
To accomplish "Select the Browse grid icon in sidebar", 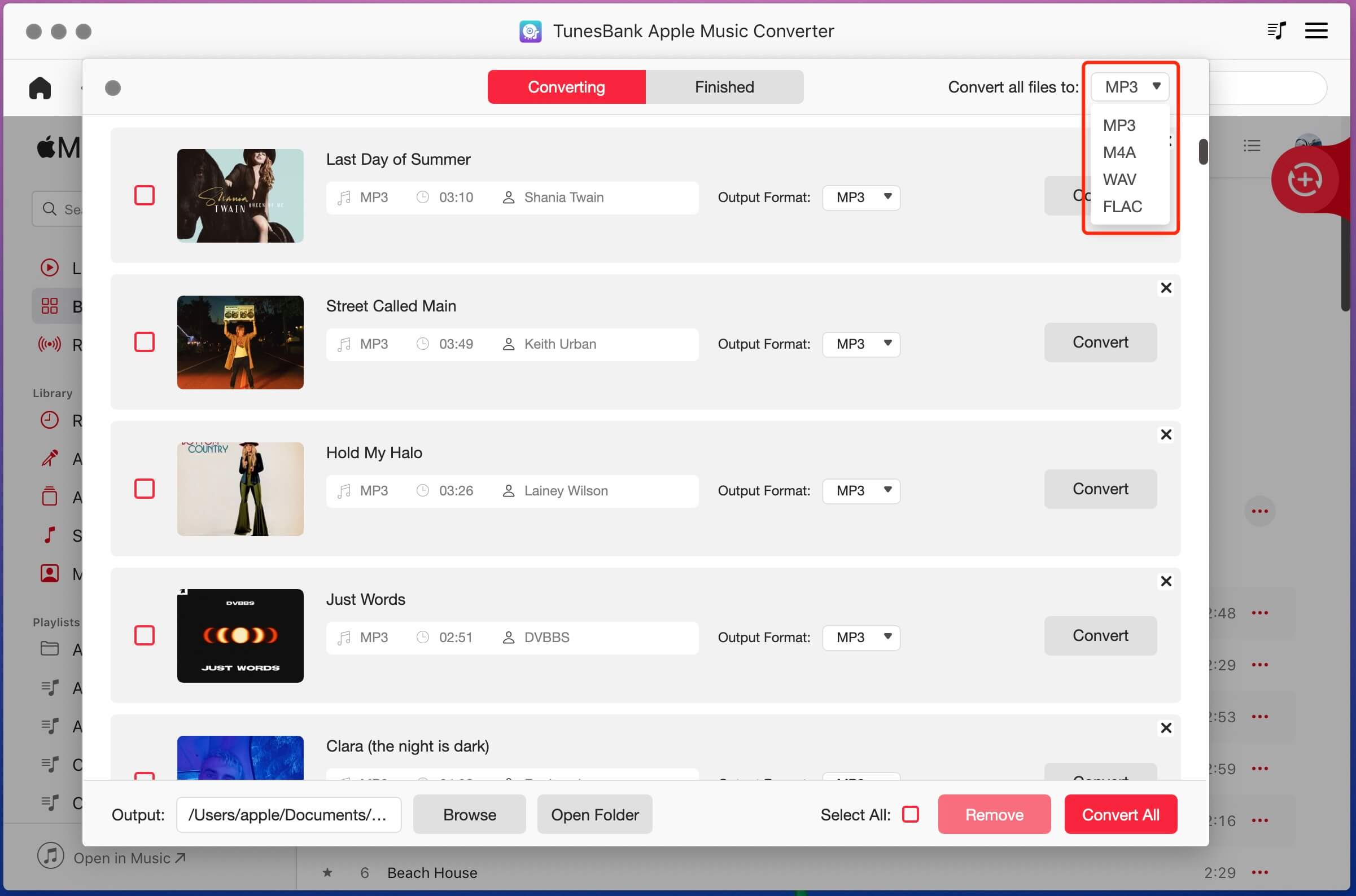I will coord(50,306).
